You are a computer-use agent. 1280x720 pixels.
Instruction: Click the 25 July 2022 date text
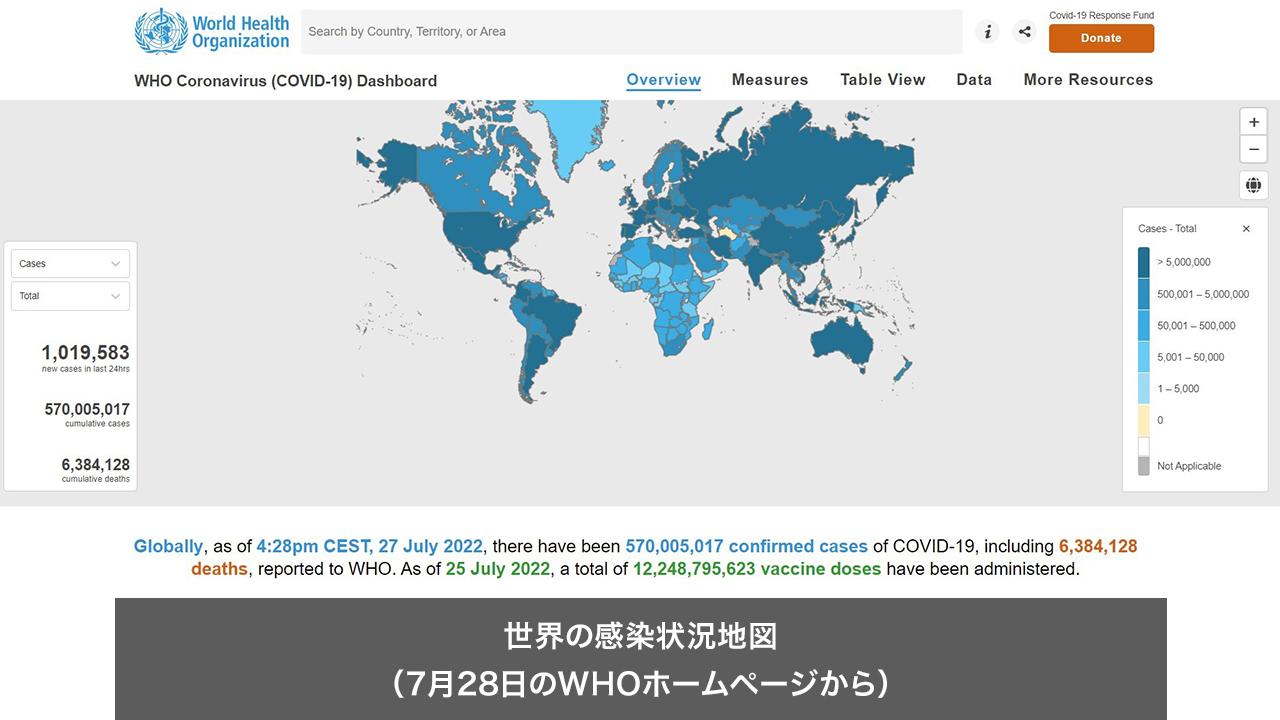(x=498, y=569)
